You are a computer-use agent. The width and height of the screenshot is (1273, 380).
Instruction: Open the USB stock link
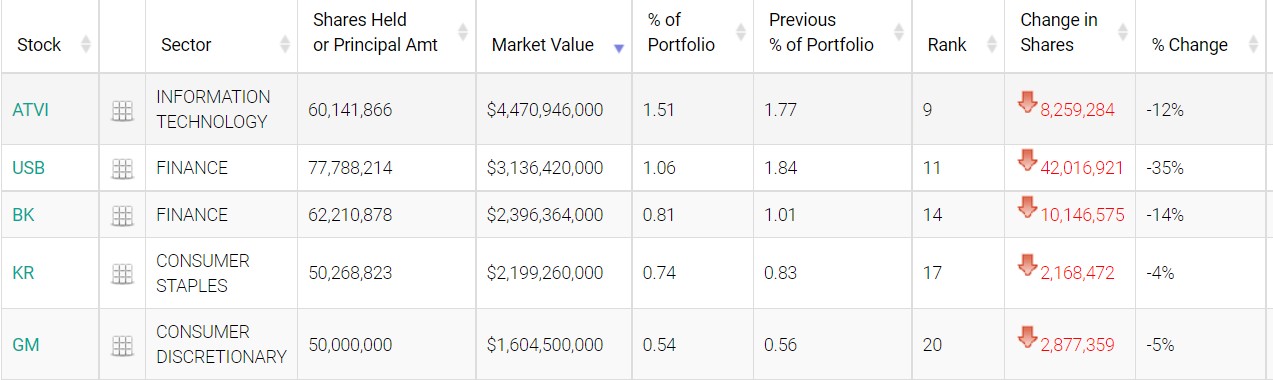pyautogui.click(x=28, y=168)
